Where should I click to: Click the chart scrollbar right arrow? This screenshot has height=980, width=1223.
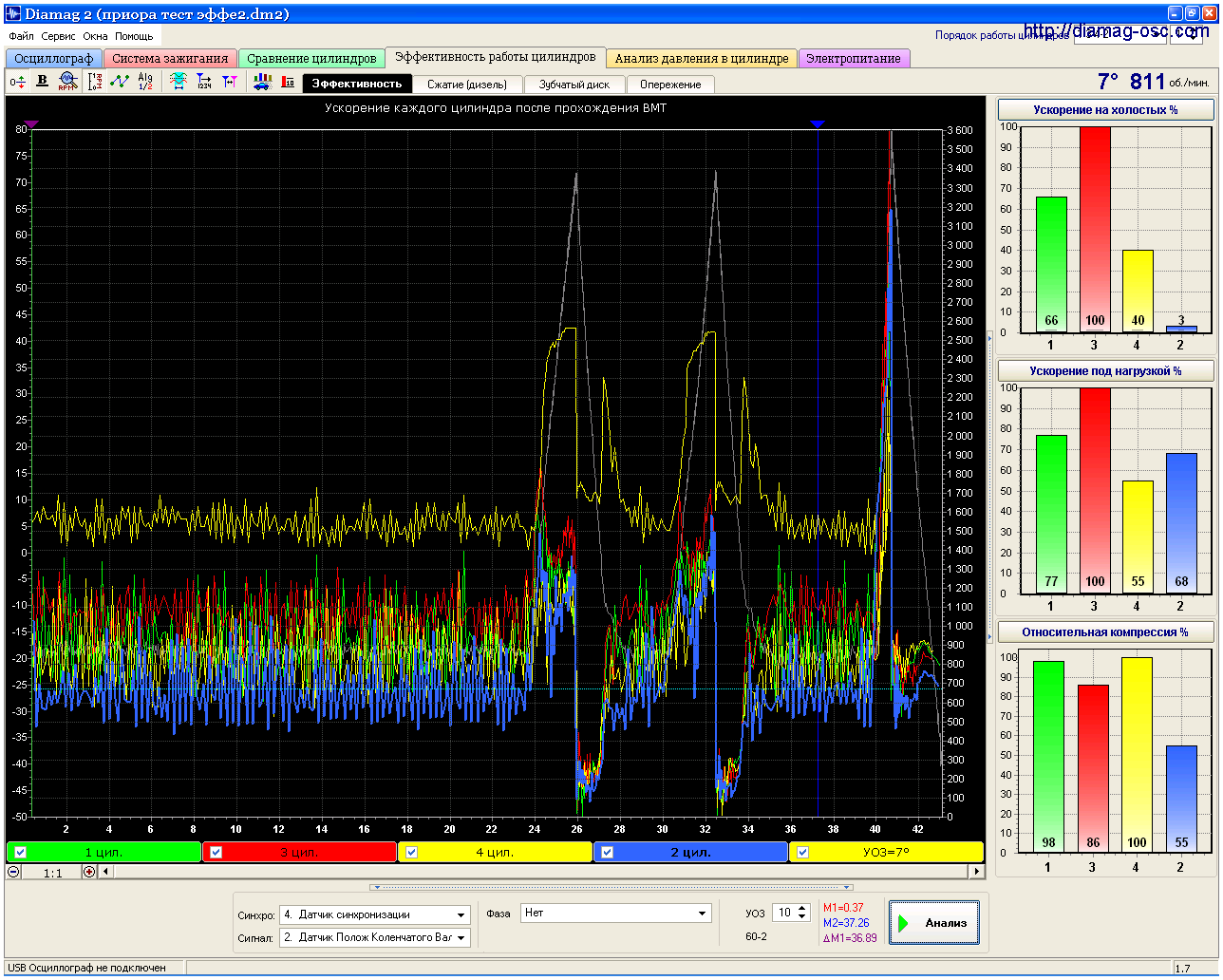point(976,872)
